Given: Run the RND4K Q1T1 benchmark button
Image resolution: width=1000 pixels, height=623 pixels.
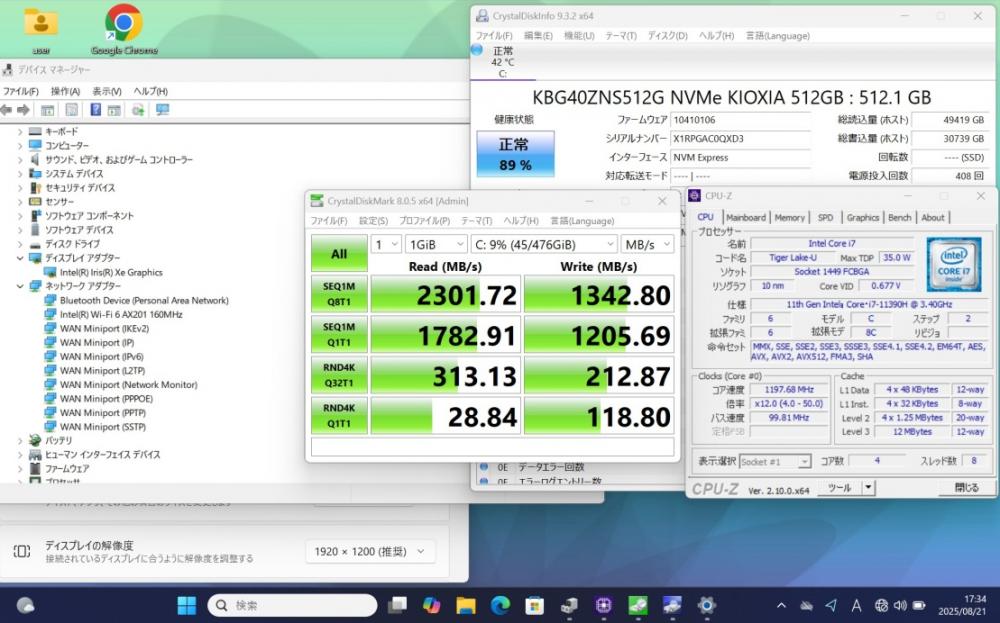Looking at the screenshot, I should [339, 416].
